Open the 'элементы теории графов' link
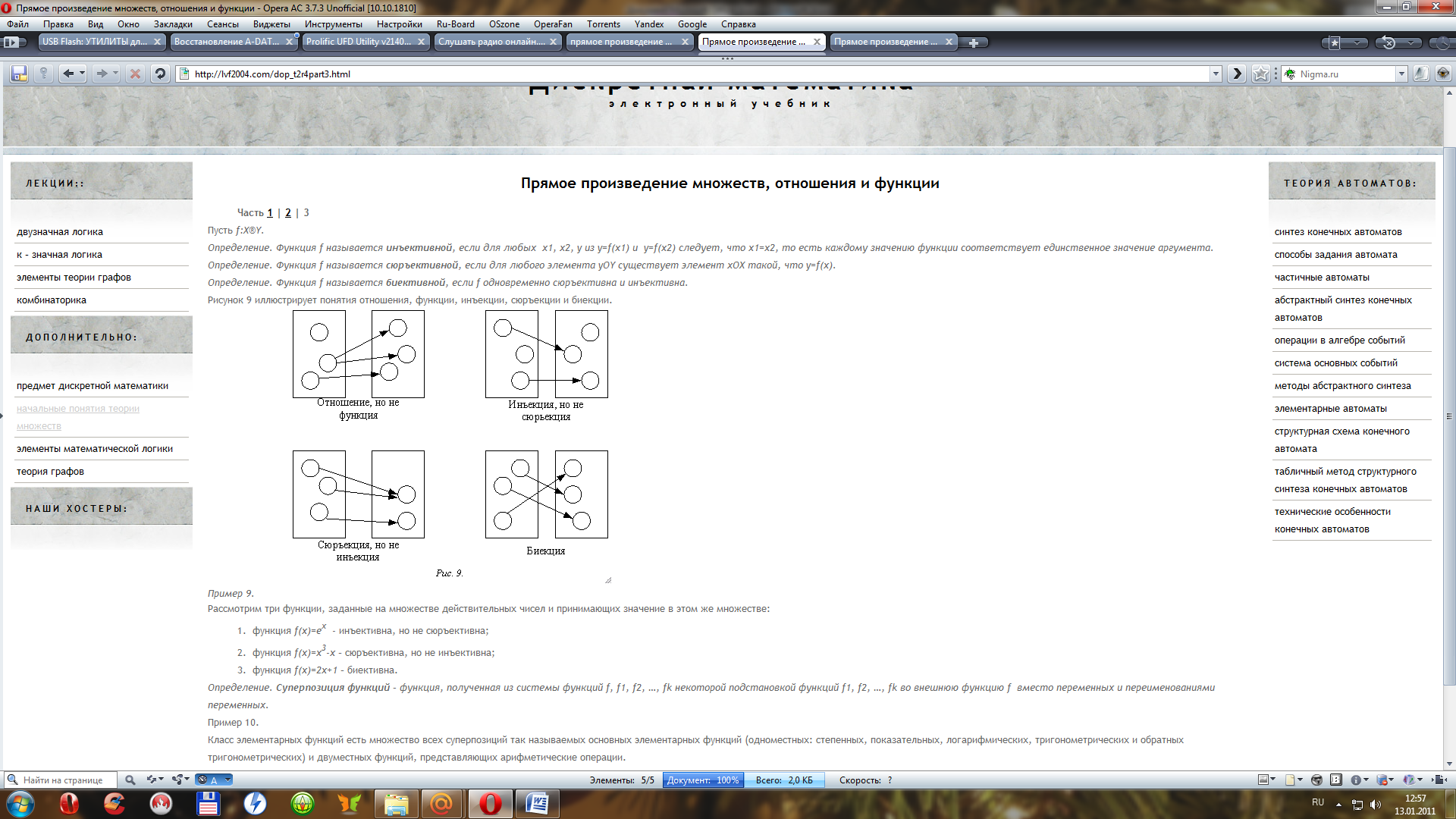 (x=74, y=278)
